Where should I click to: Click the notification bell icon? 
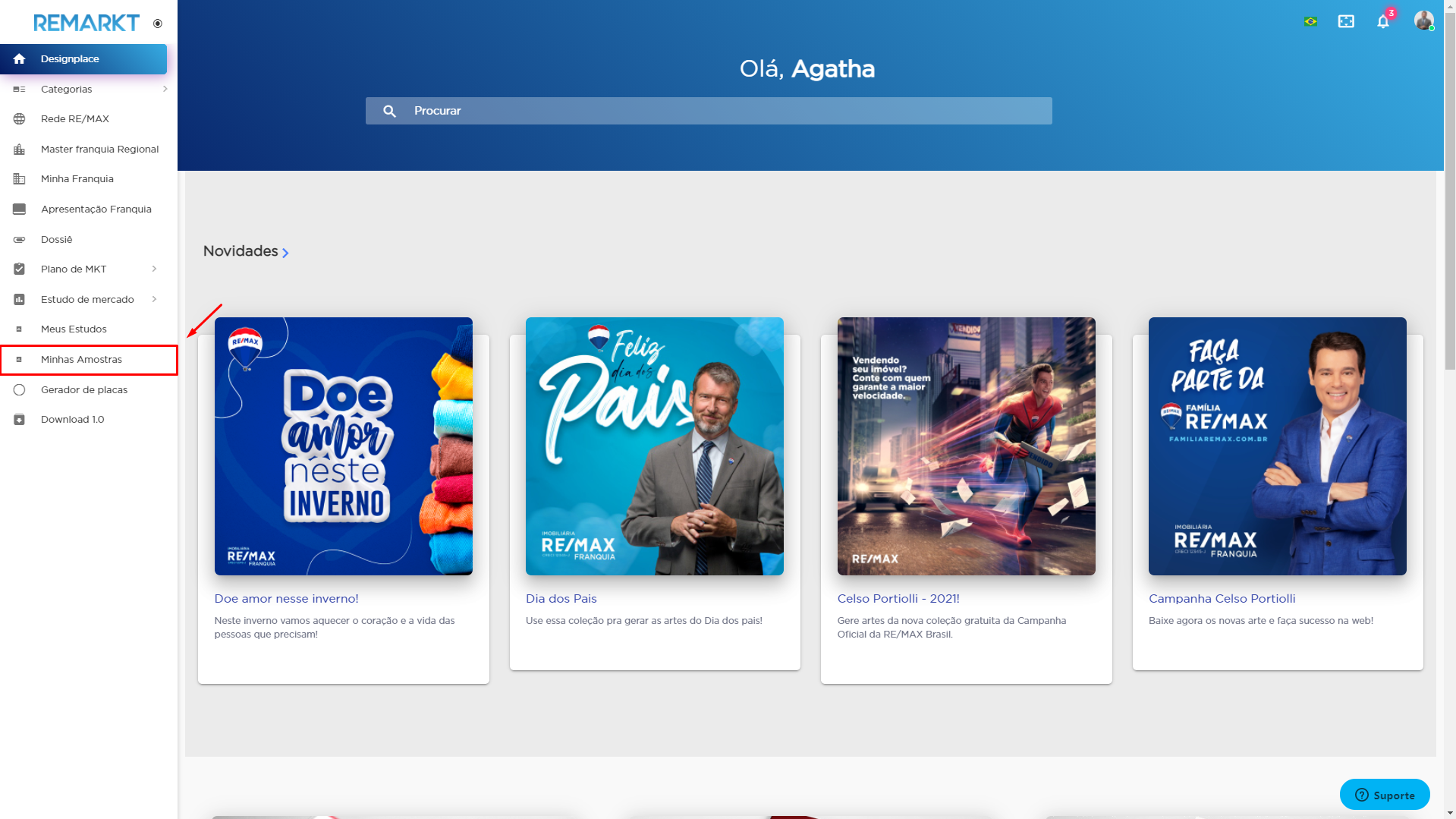point(1382,22)
